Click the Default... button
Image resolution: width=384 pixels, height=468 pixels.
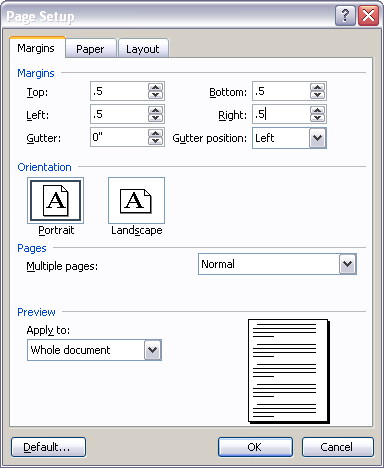click(48, 447)
